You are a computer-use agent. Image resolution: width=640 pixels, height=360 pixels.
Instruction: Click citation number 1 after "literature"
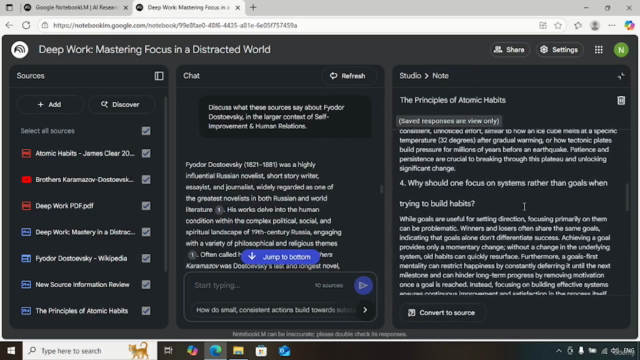click(x=219, y=210)
